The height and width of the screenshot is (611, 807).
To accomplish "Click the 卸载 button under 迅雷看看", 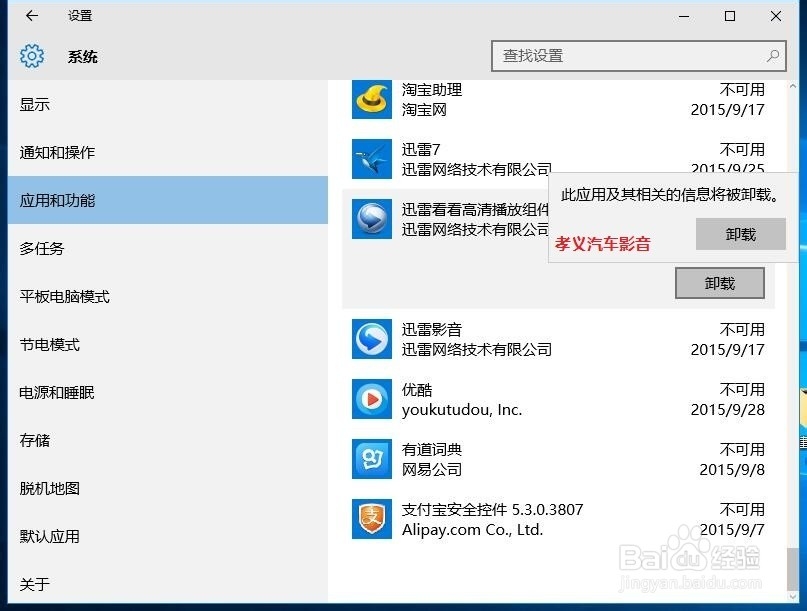I will pyautogui.click(x=720, y=283).
